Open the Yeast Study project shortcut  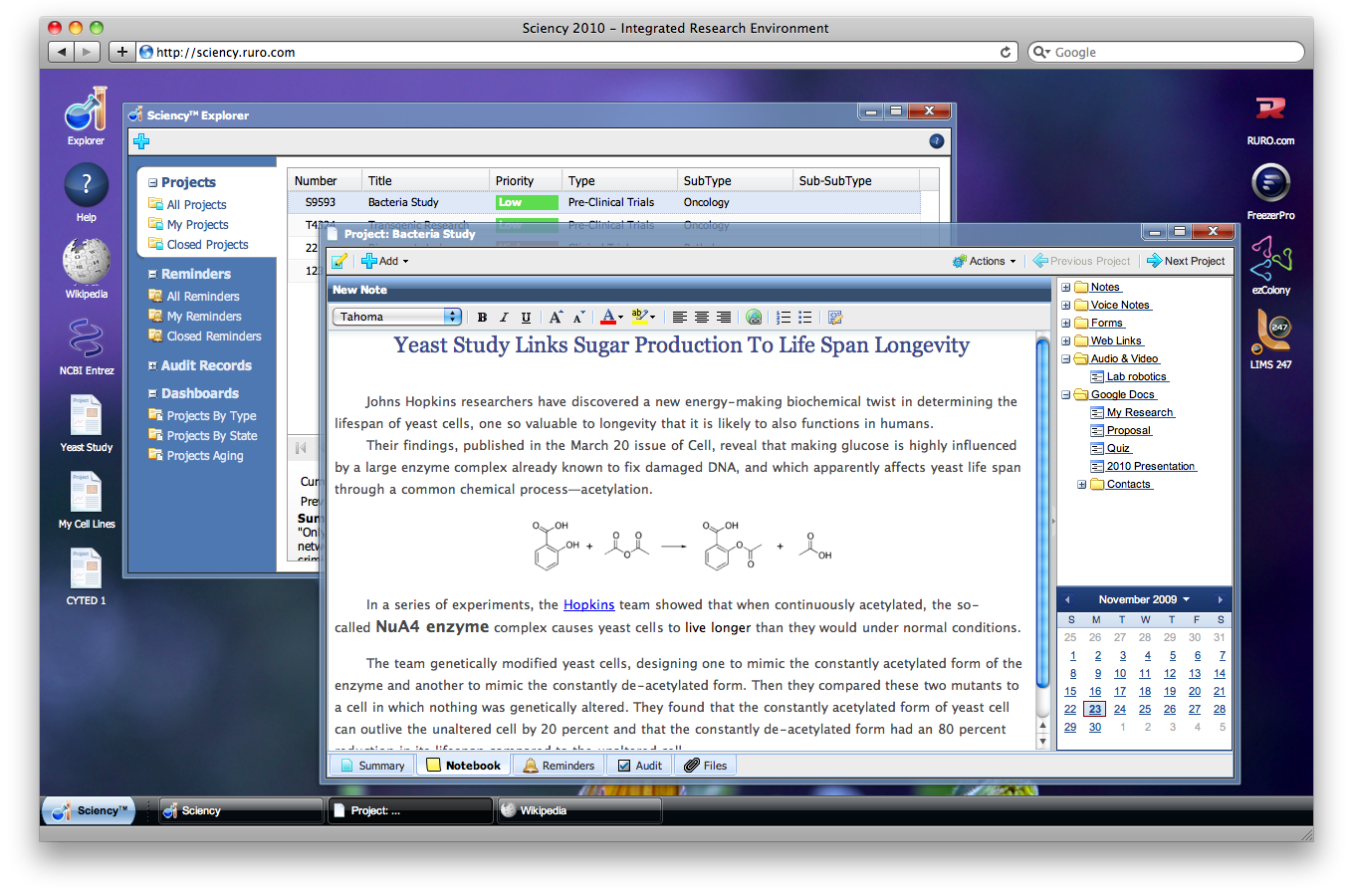(x=87, y=423)
